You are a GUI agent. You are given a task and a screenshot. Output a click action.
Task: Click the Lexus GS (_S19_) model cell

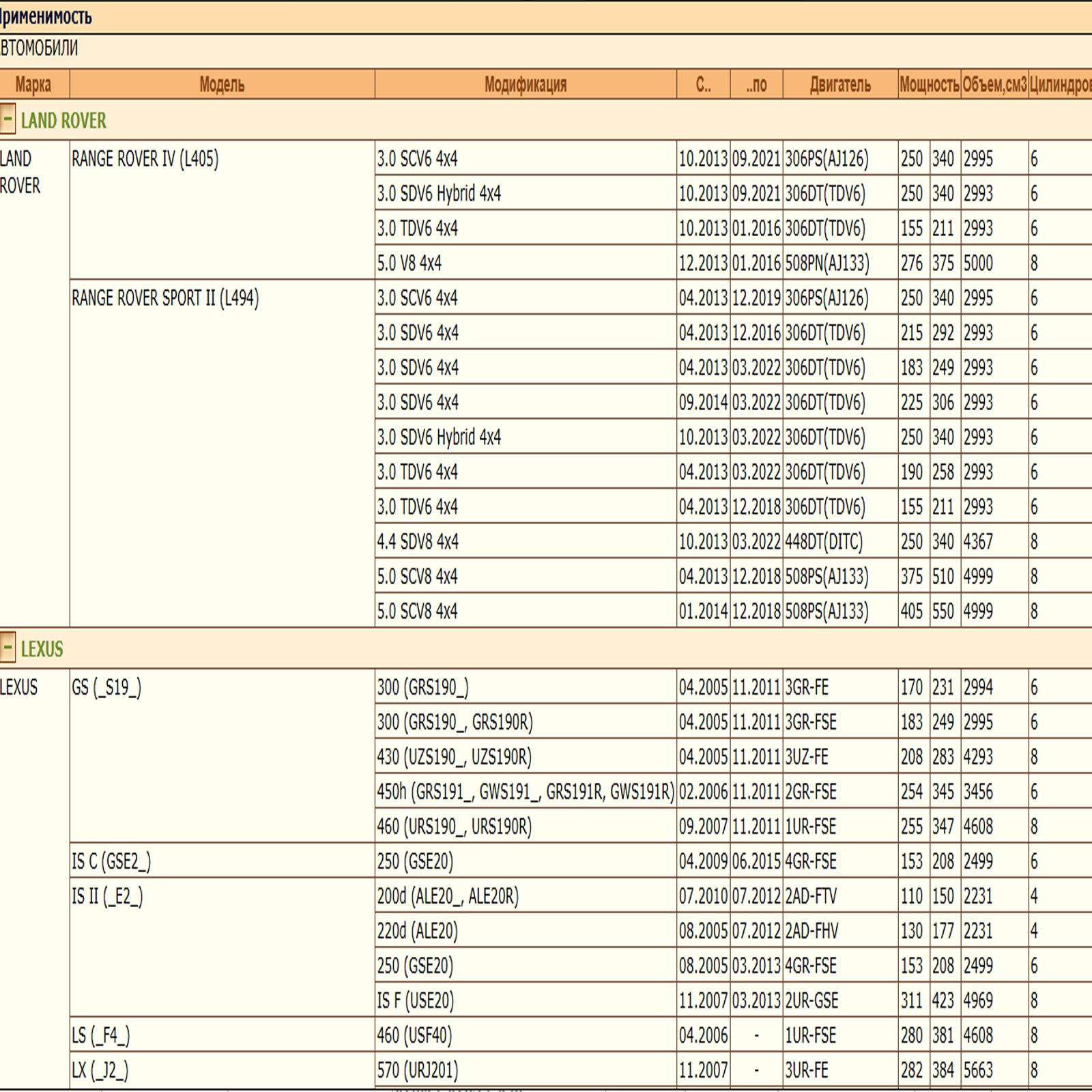click(x=106, y=688)
